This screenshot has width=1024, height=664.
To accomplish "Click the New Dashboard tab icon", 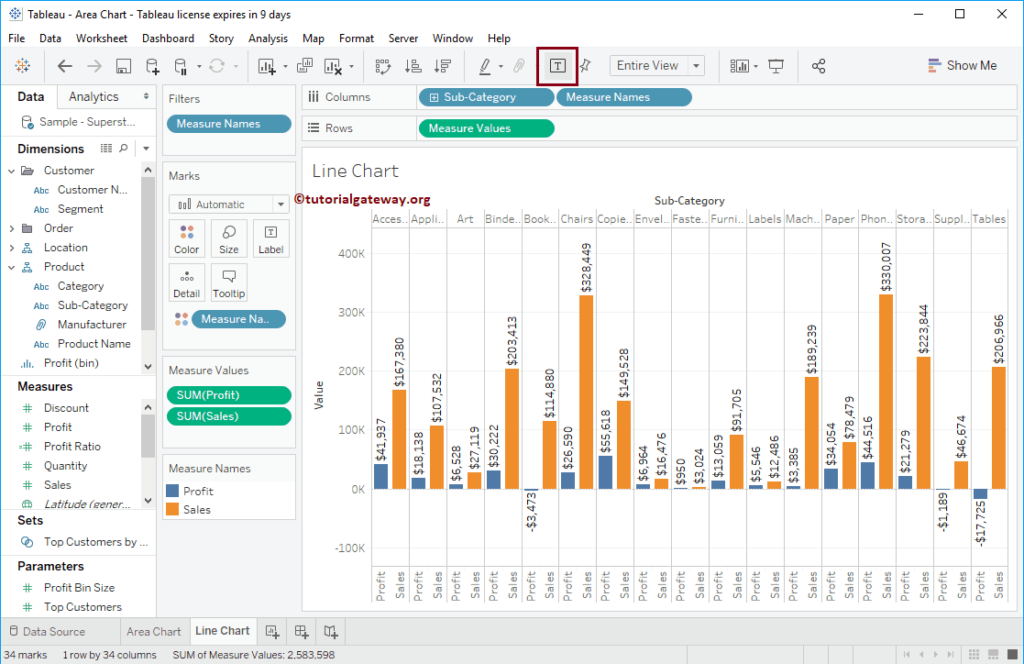I will (301, 631).
